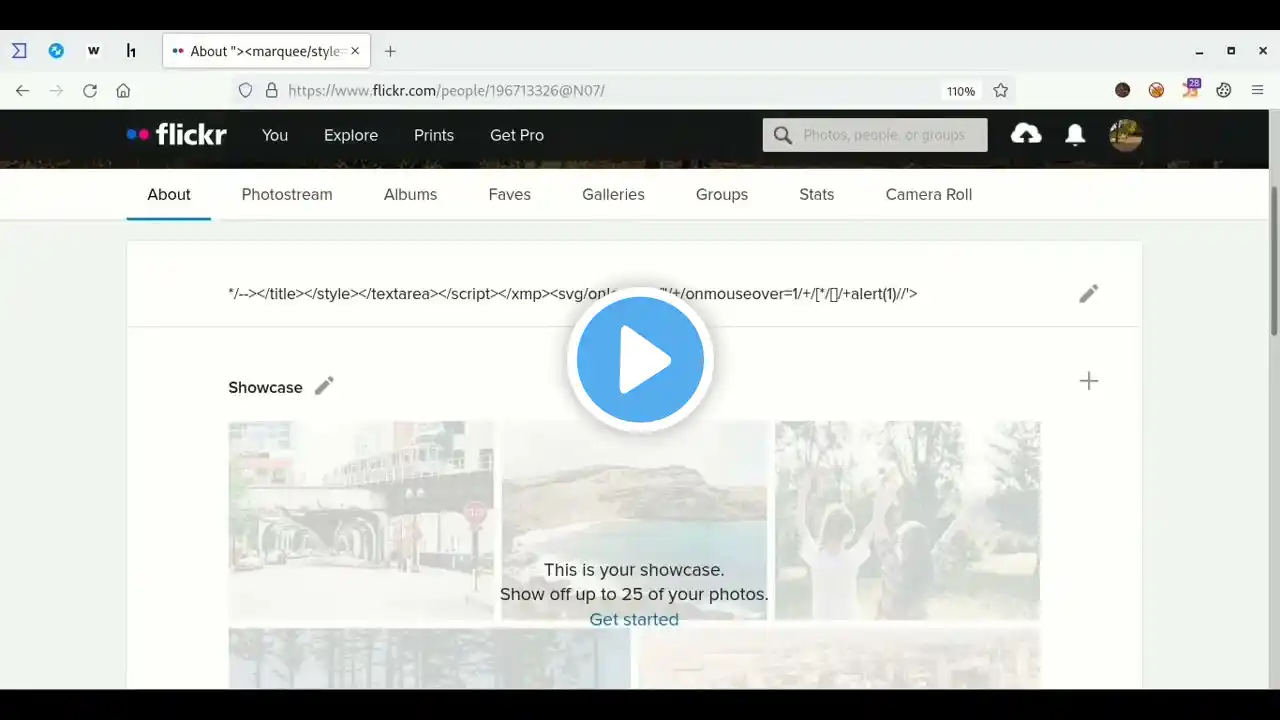The width and height of the screenshot is (1280, 720).
Task: Open the Explore menu
Action: (351, 135)
